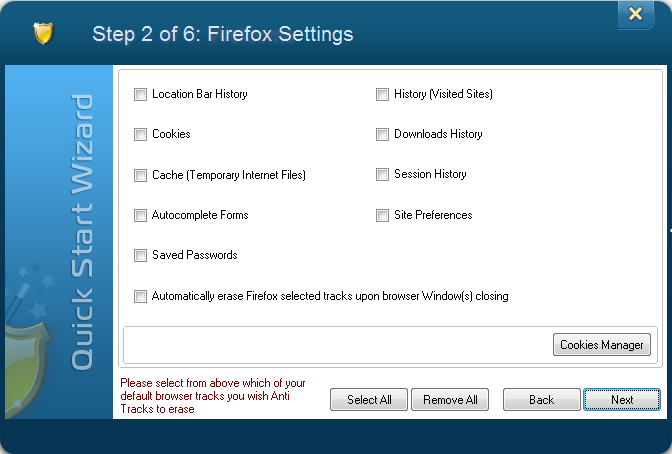Tick Session History checkbox
Screen dimensions: 672x454
tap(382, 174)
